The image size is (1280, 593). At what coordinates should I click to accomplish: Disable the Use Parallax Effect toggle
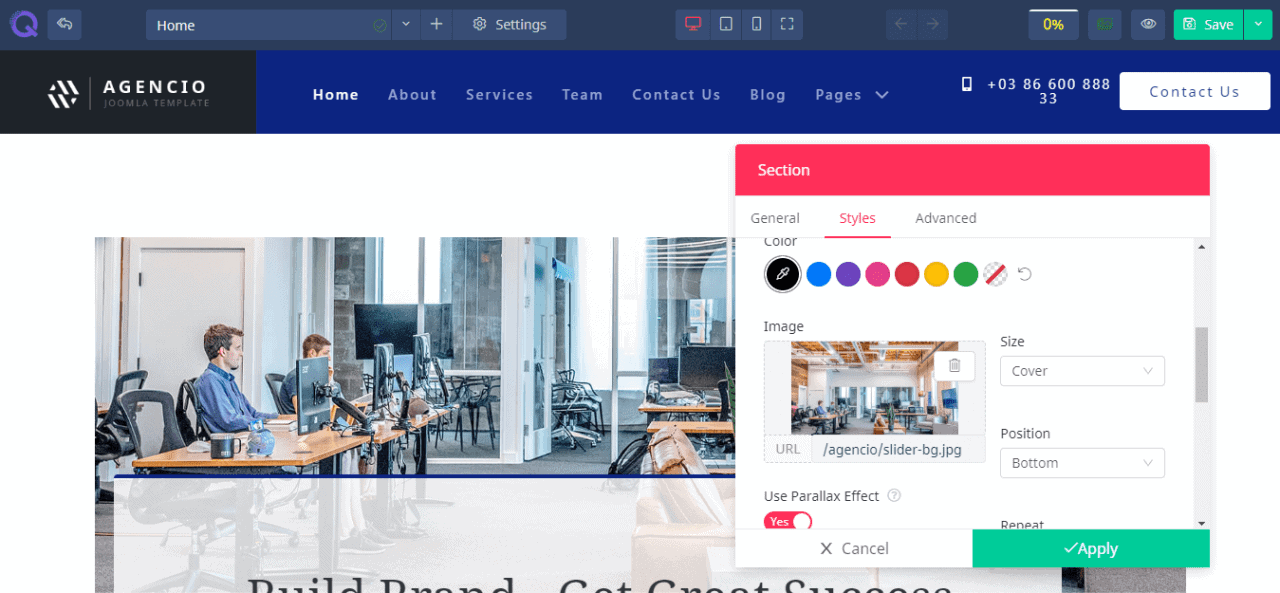788,521
